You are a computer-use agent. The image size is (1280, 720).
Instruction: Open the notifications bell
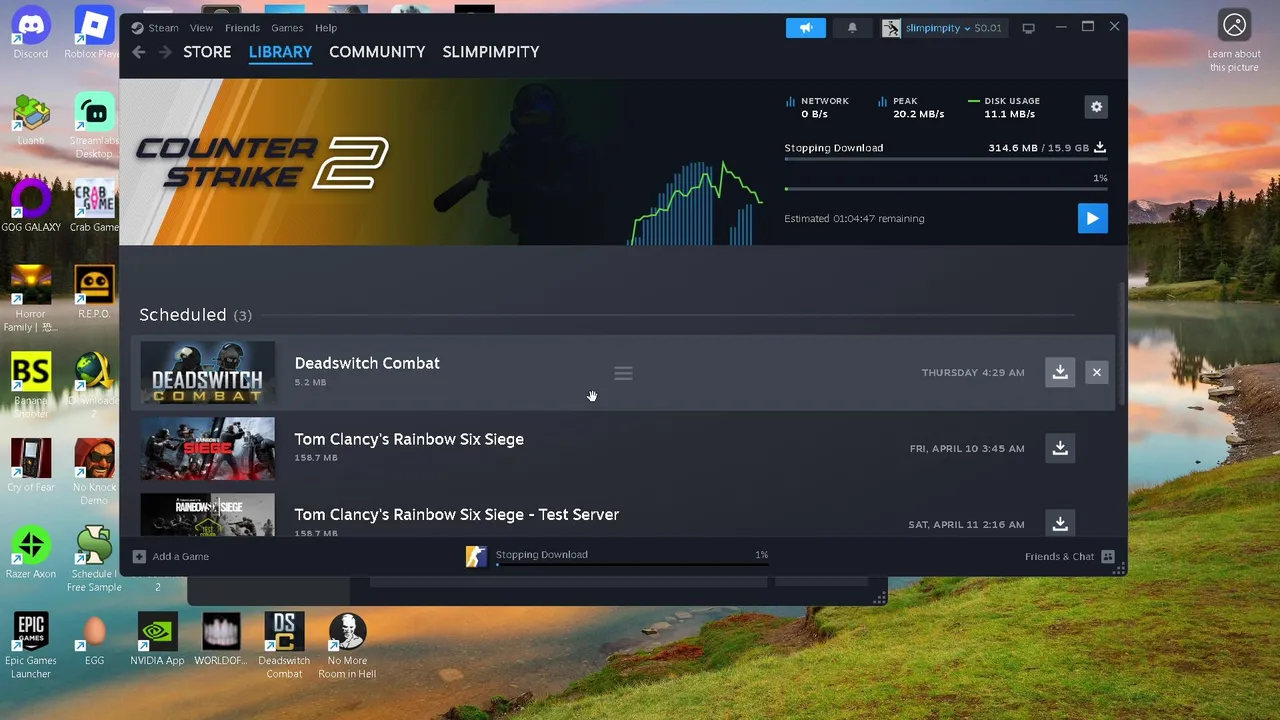click(852, 28)
